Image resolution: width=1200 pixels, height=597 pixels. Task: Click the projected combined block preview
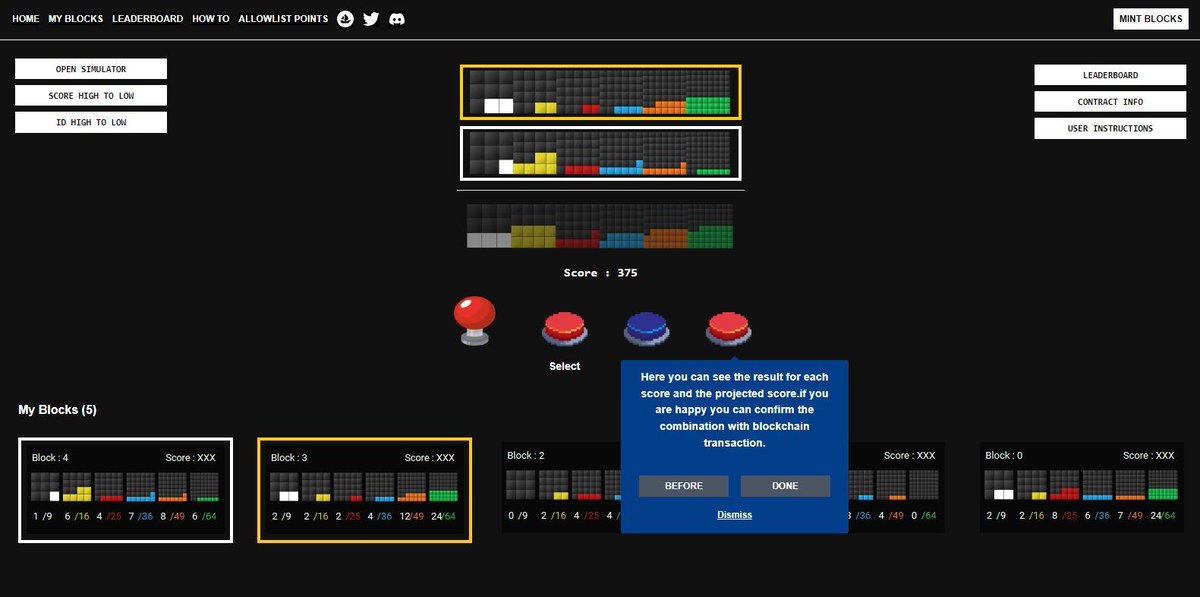(x=600, y=226)
